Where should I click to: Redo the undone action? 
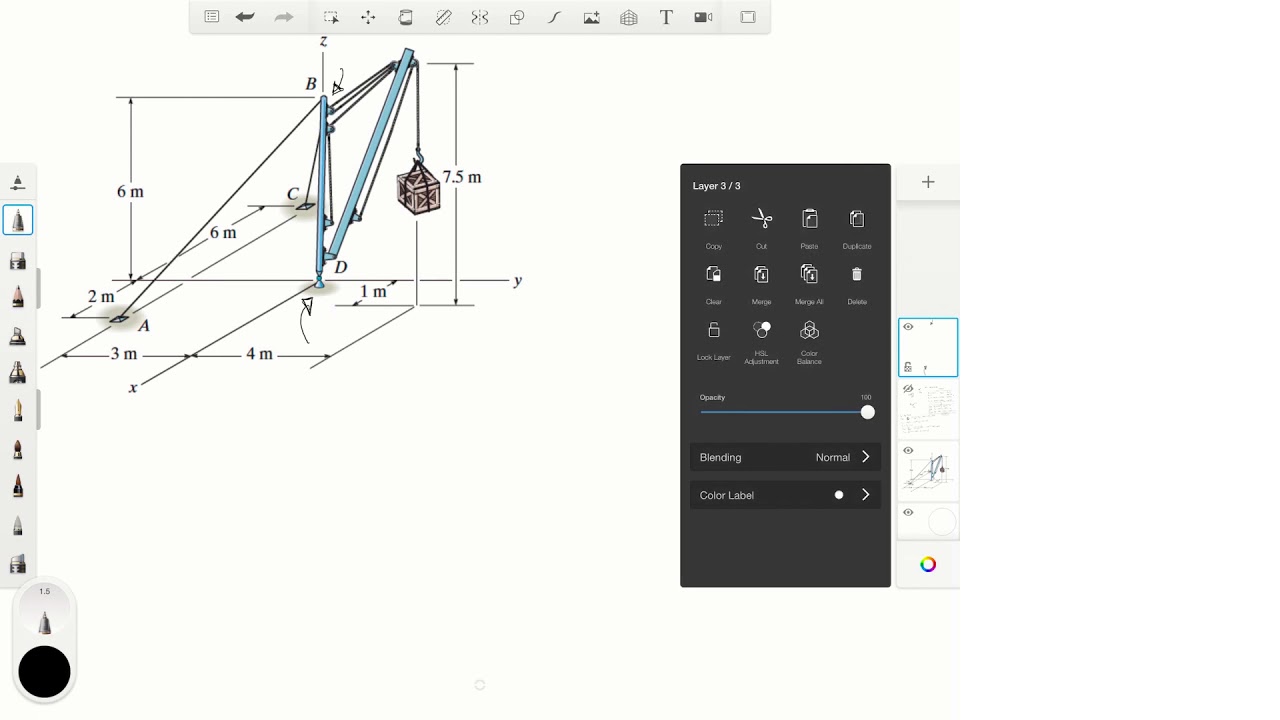(x=284, y=17)
